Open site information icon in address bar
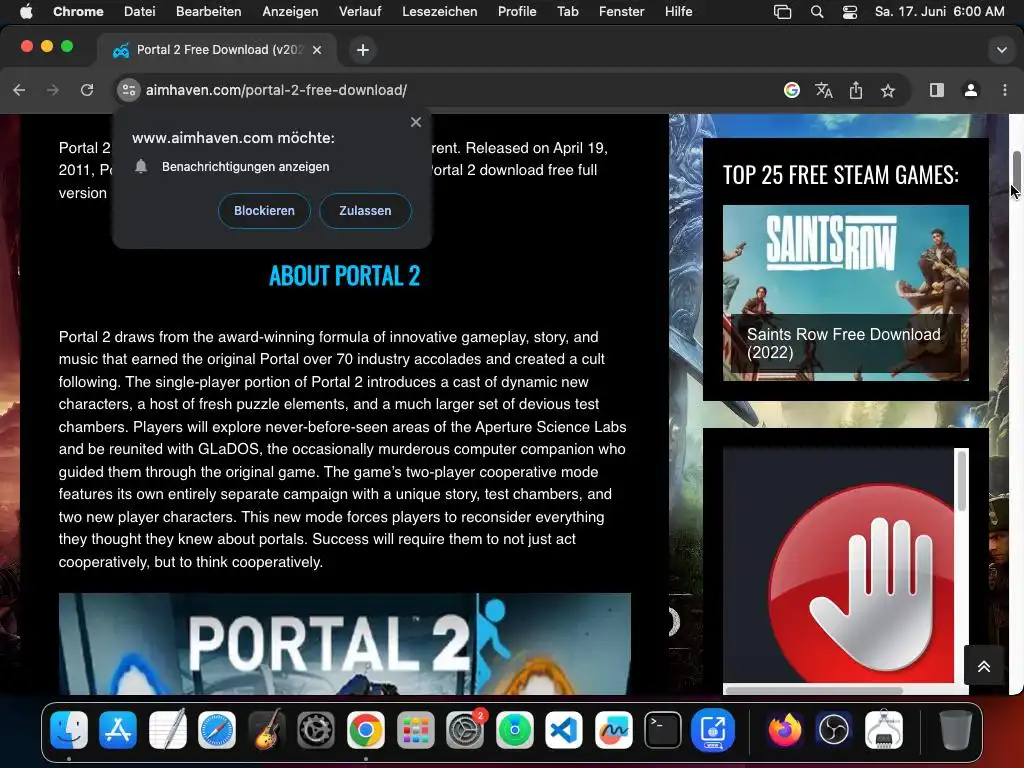Image resolution: width=1024 pixels, height=768 pixels. click(x=129, y=90)
